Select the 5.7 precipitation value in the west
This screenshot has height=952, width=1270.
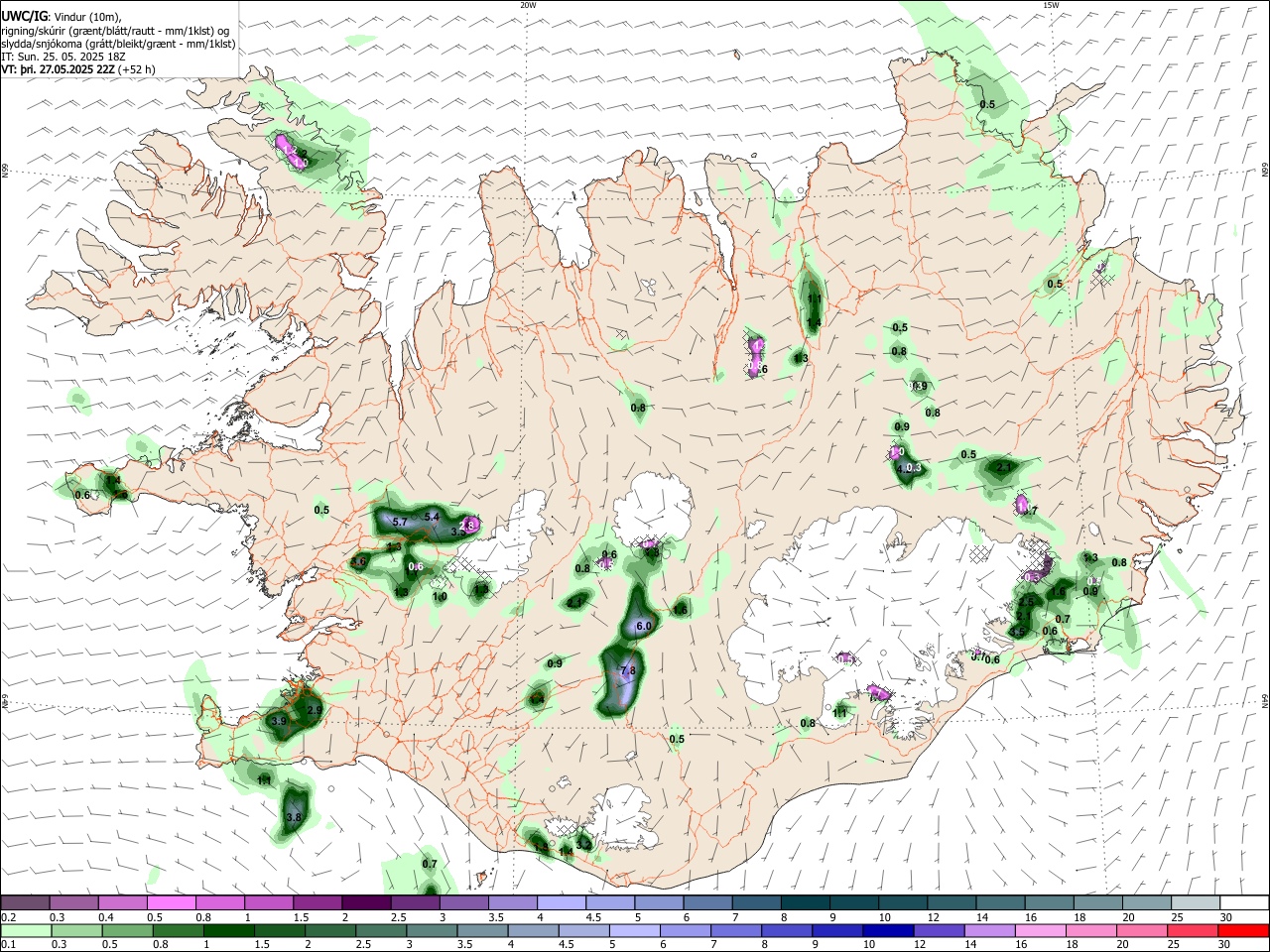(401, 522)
